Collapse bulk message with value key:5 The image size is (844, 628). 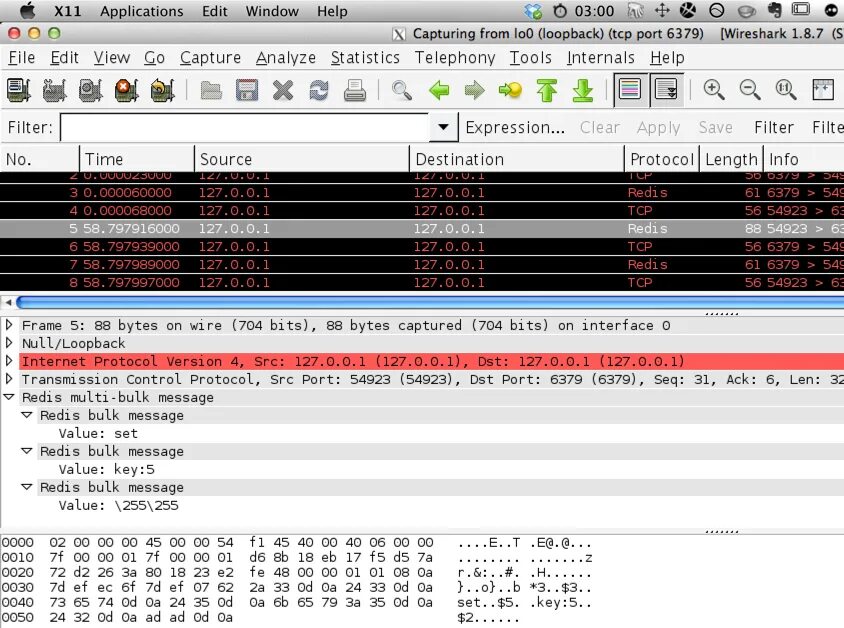pos(26,451)
